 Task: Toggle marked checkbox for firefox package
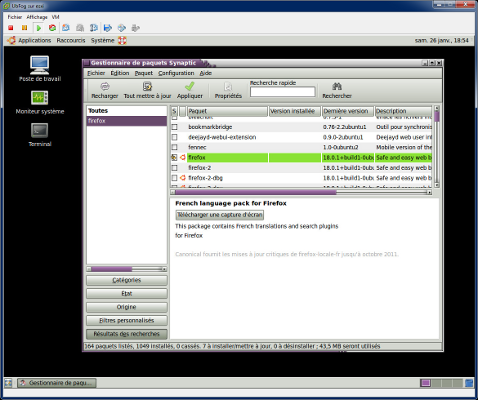point(174,157)
